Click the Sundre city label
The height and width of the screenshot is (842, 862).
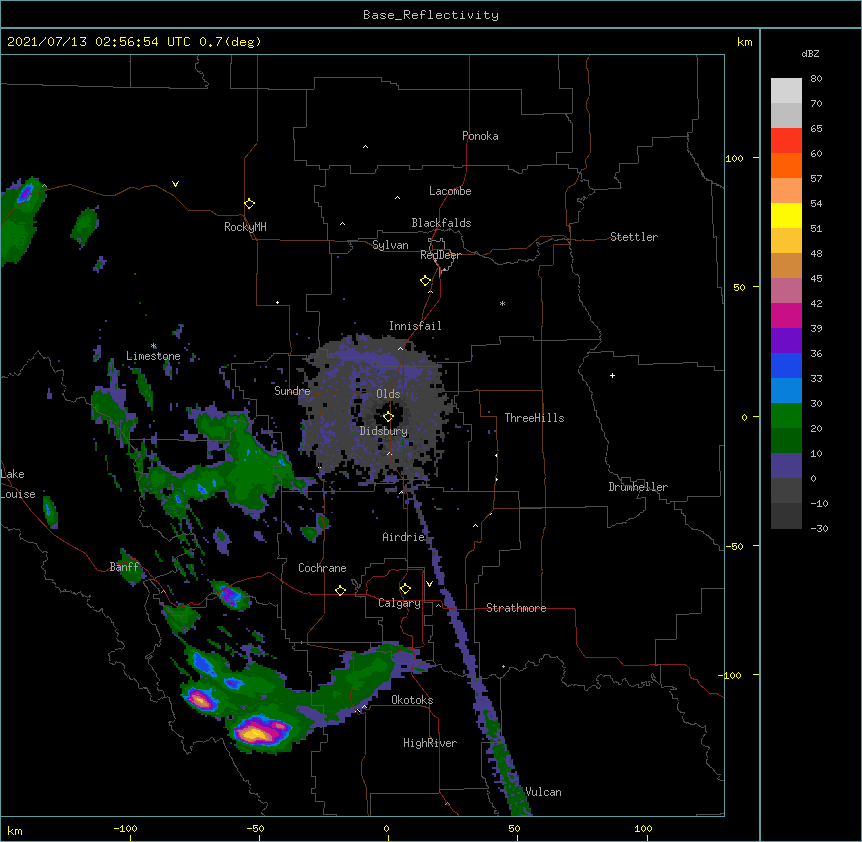[x=292, y=391]
